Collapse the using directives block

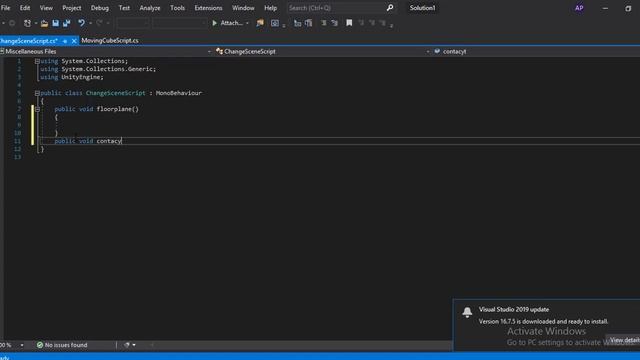pos(37,61)
